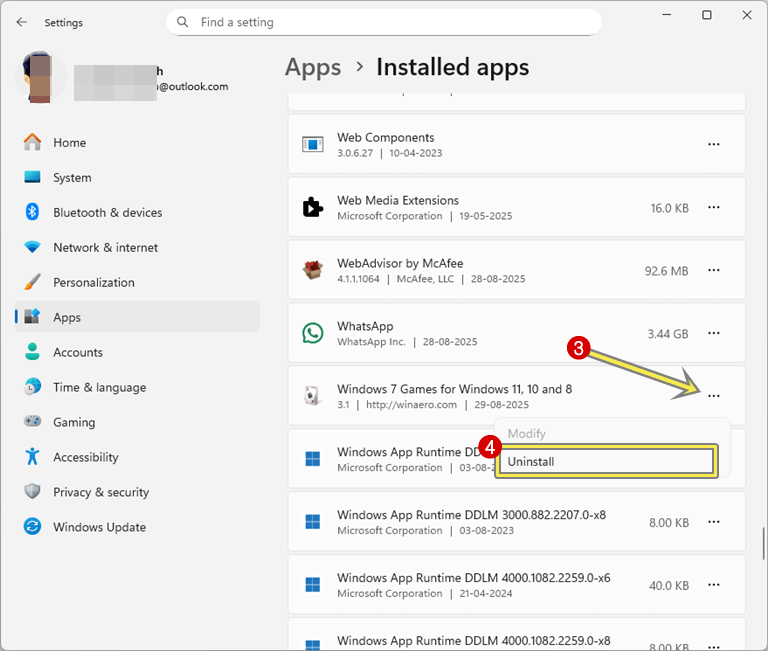
Task: Click the Accessibility figure icon
Action: click(32, 457)
